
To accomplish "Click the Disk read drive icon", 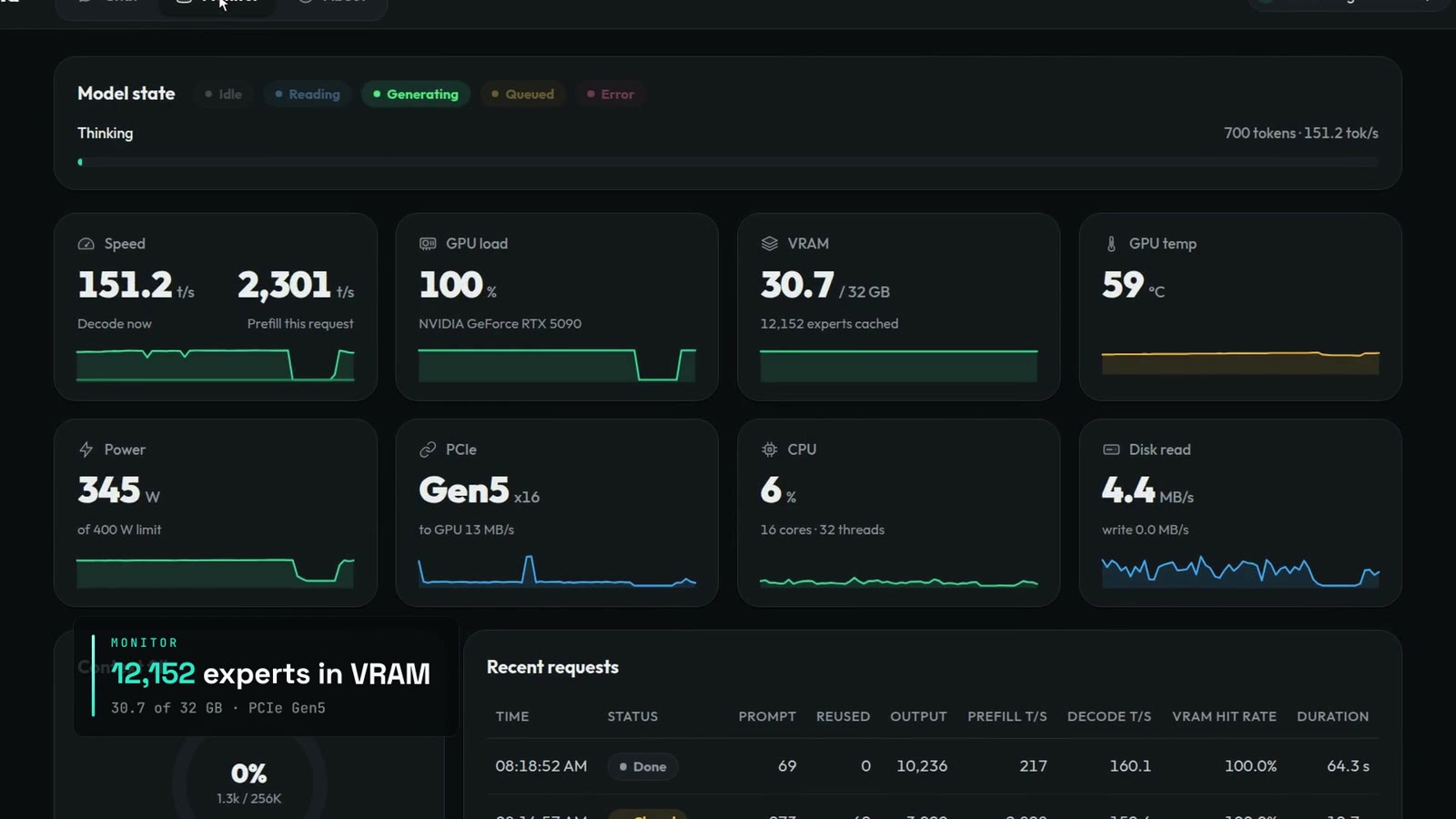I will click(1111, 450).
